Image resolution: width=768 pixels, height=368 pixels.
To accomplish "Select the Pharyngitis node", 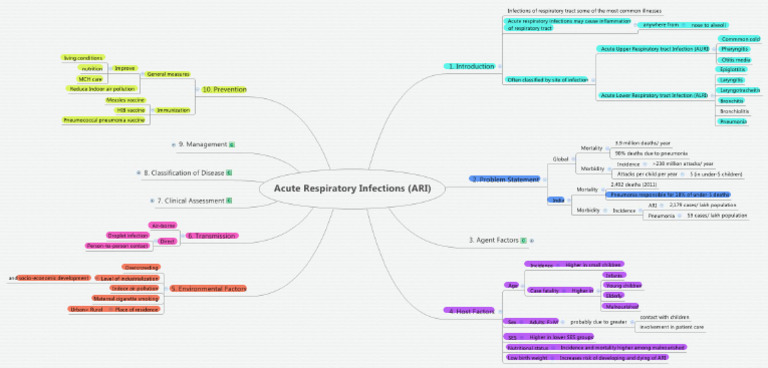I will (x=734, y=49).
